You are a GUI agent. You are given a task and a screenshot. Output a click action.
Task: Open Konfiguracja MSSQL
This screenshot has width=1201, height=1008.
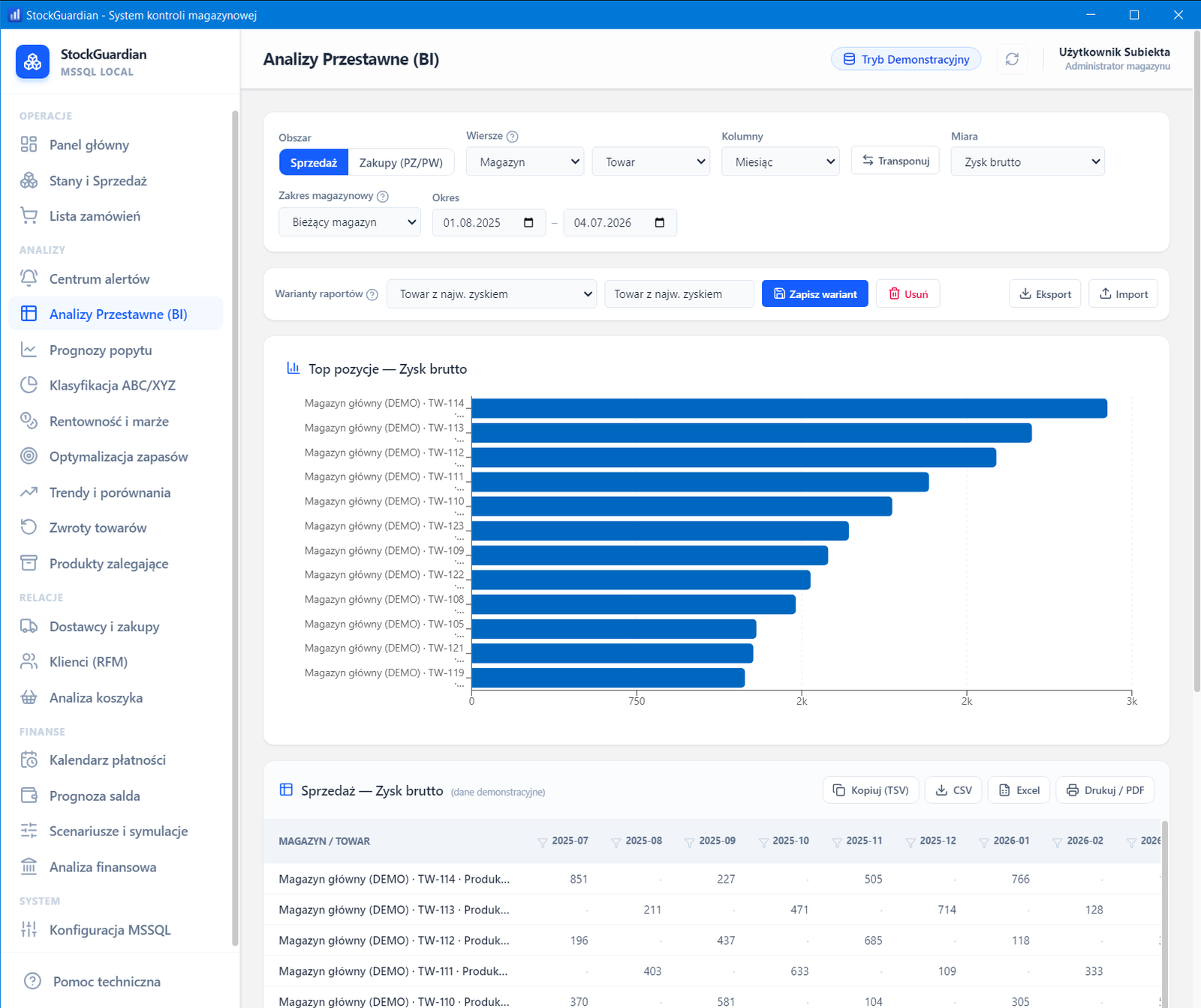pos(116,930)
